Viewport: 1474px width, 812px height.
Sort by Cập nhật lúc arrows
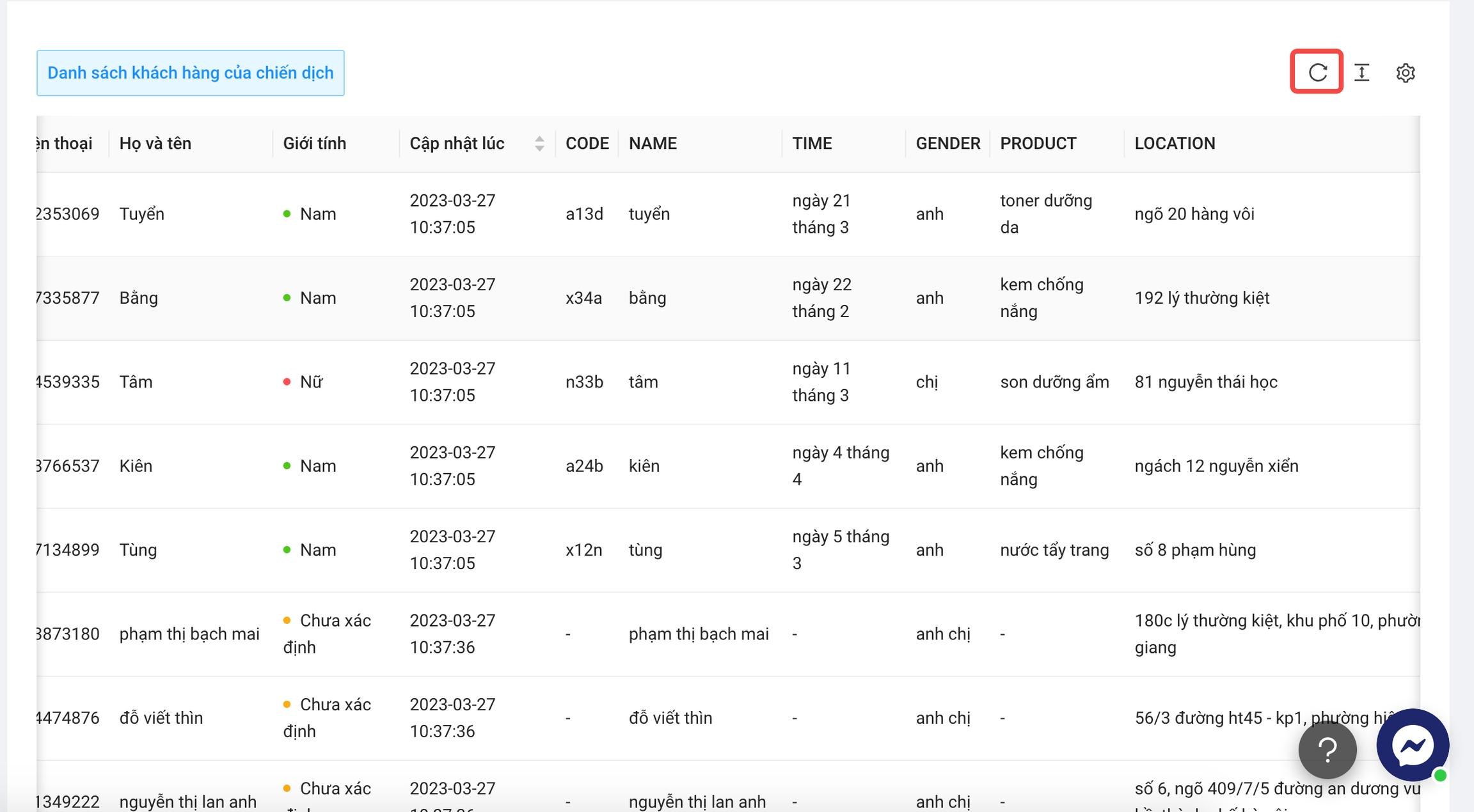pos(539,144)
